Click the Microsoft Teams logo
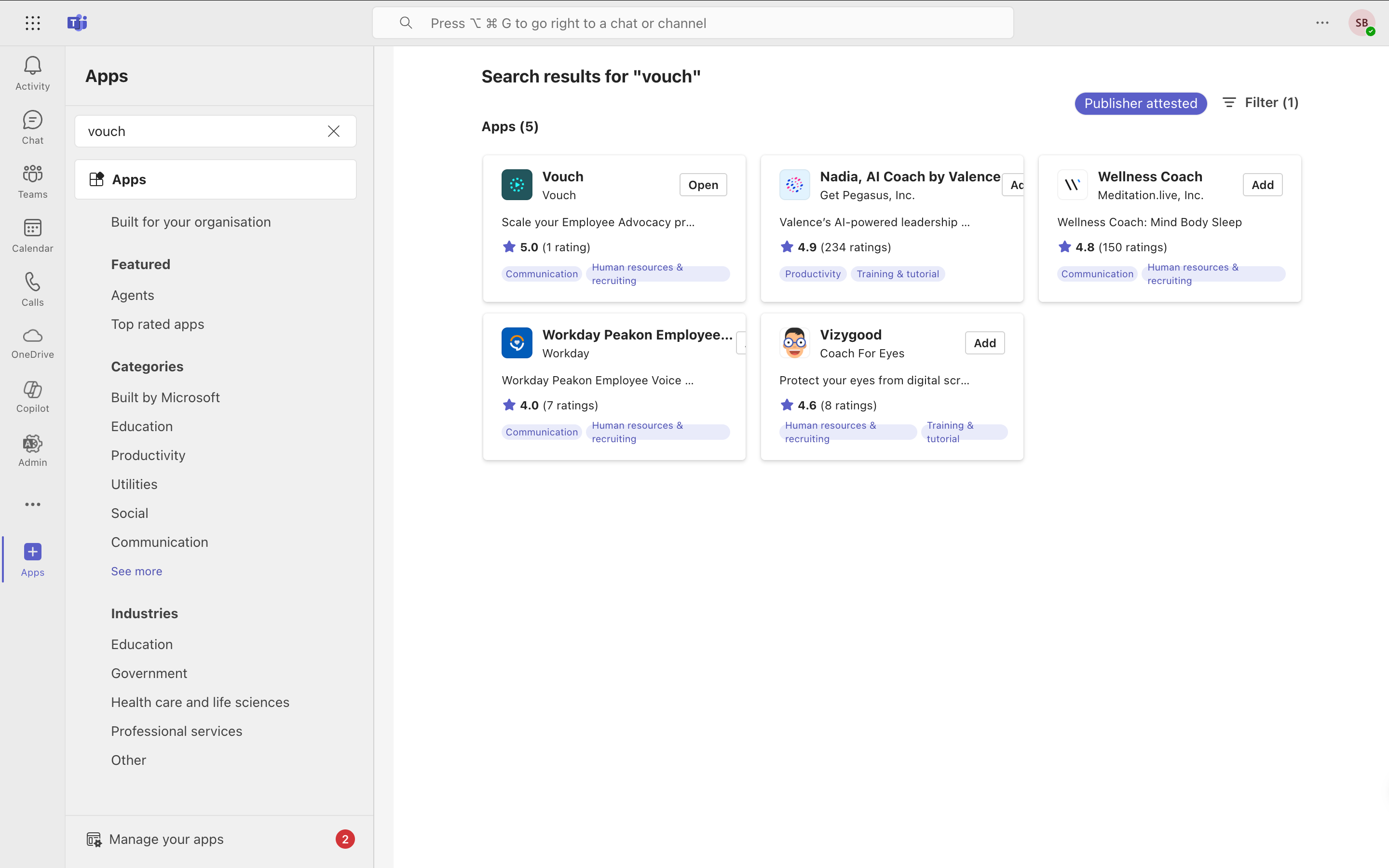This screenshot has width=1389, height=868. click(x=77, y=23)
